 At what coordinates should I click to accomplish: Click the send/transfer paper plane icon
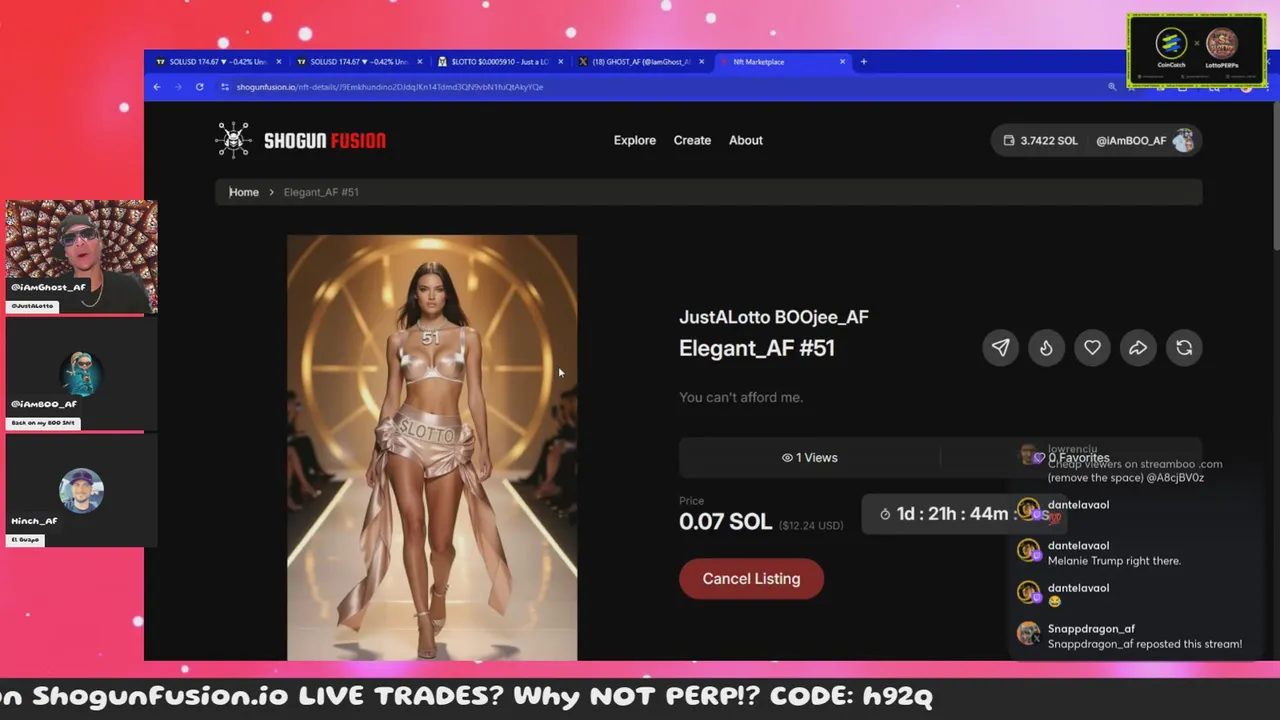point(1000,348)
